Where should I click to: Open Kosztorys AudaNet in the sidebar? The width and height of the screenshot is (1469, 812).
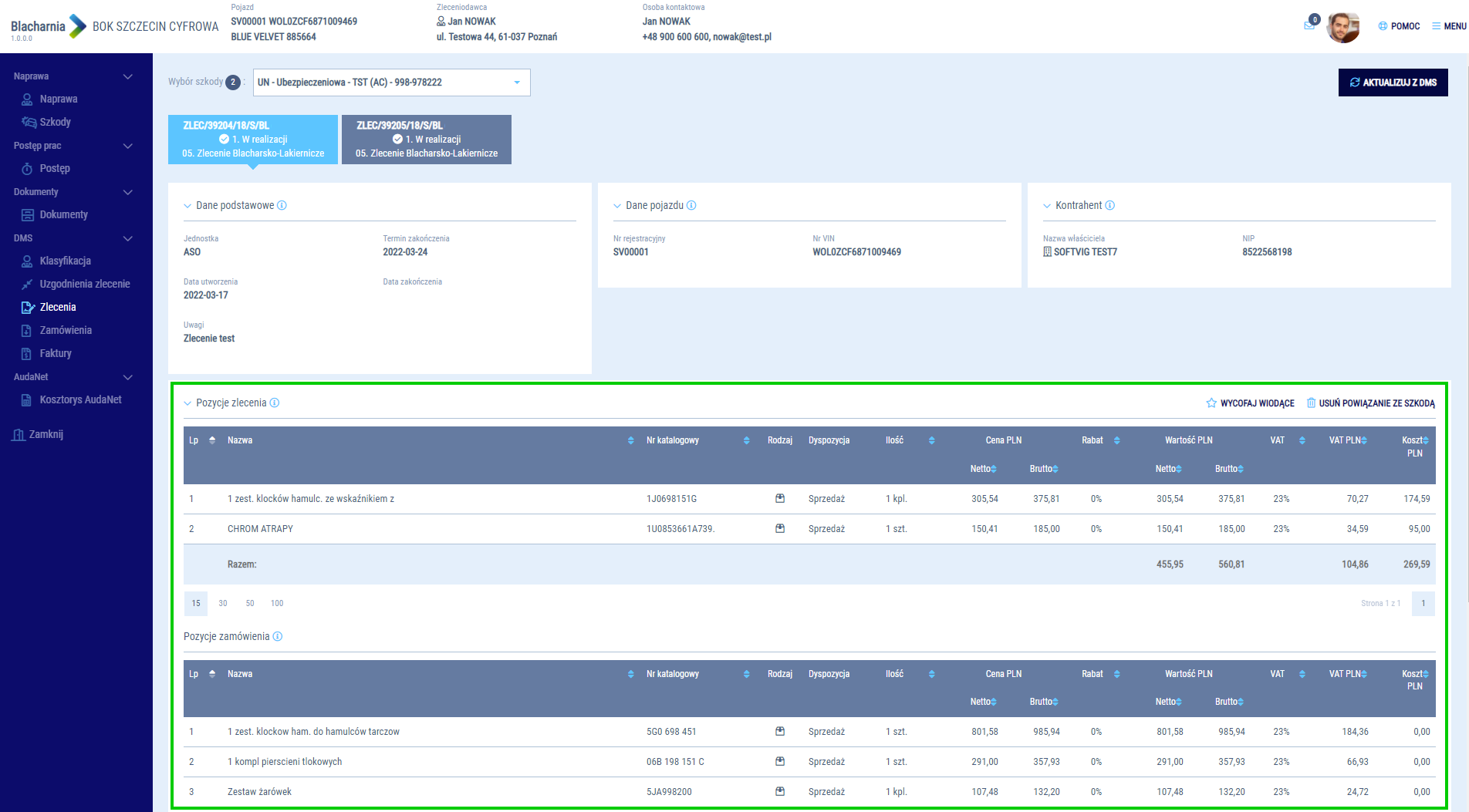click(80, 399)
